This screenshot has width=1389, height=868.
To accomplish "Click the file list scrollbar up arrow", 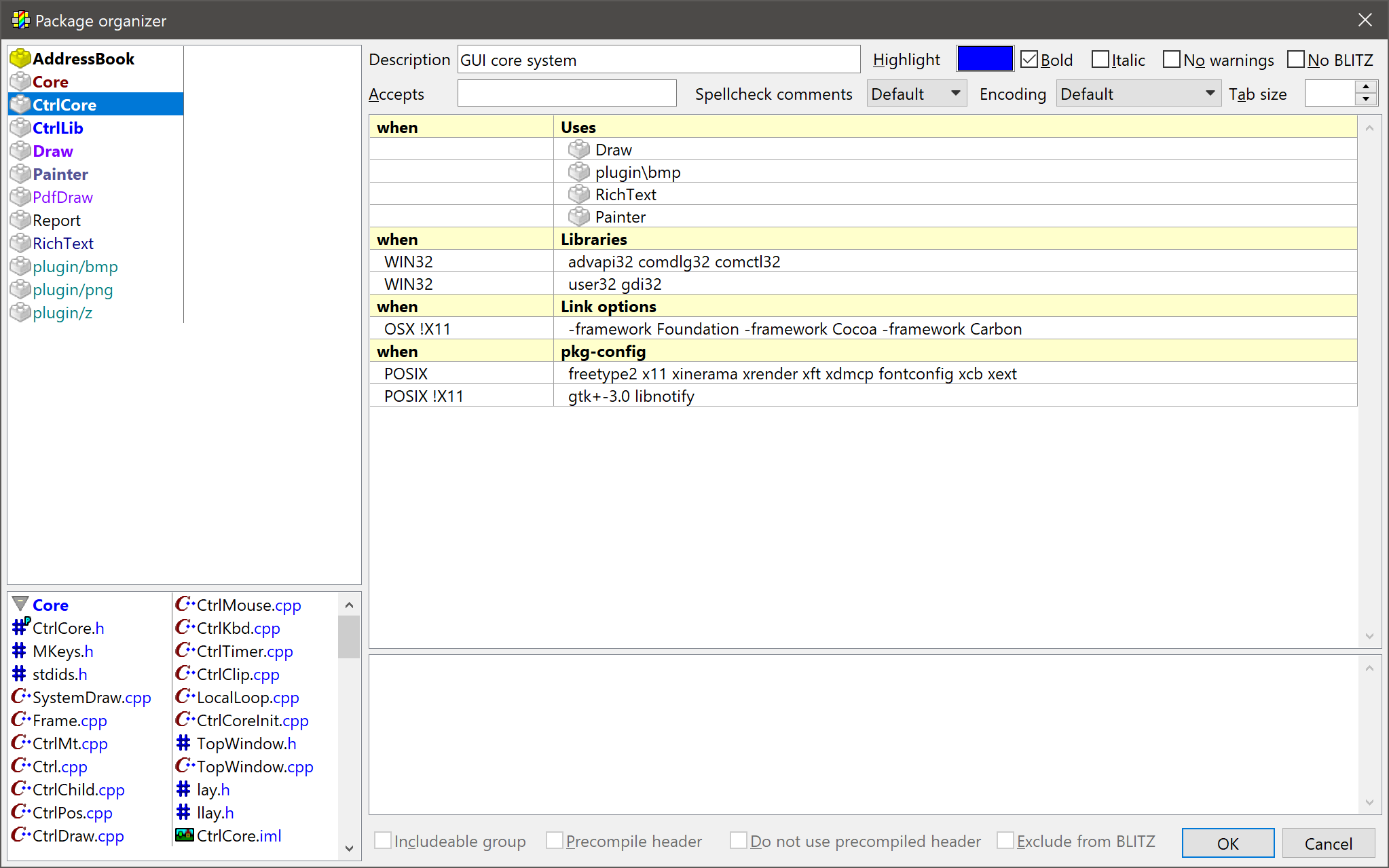I will click(349, 605).
